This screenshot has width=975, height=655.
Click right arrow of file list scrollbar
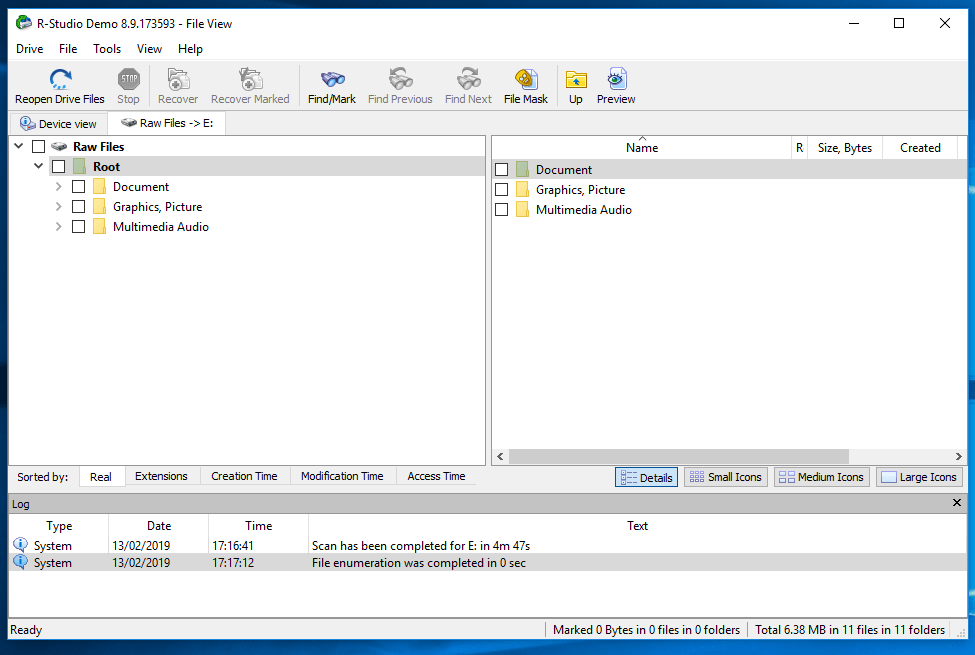pos(958,456)
